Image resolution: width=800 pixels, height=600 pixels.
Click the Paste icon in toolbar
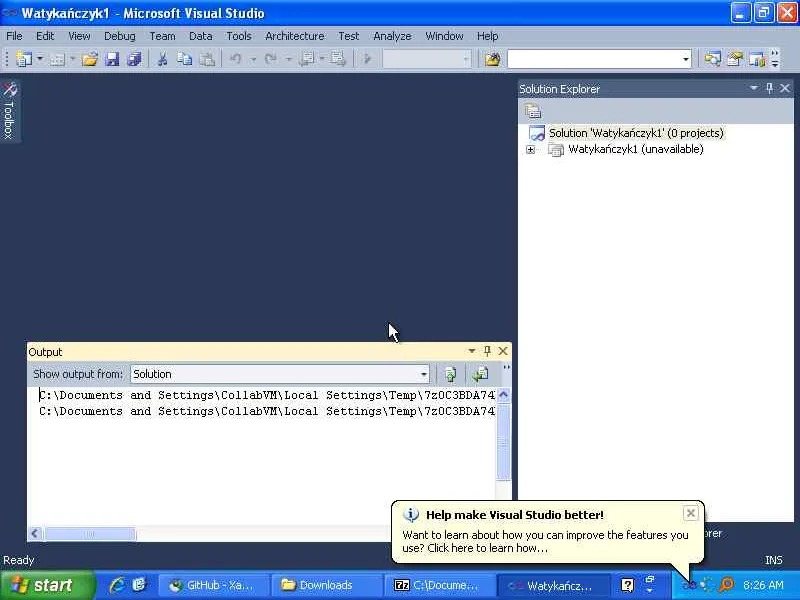coord(207,59)
